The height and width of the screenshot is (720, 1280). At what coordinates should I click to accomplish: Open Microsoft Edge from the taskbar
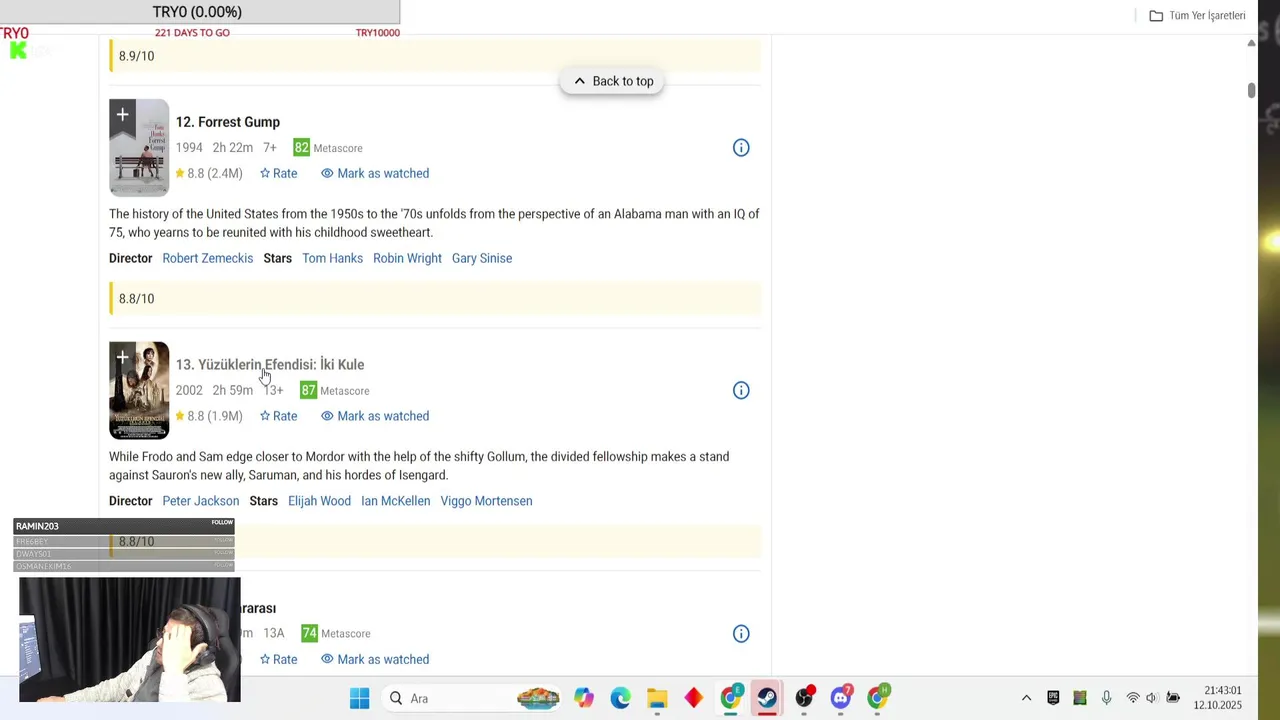click(620, 698)
